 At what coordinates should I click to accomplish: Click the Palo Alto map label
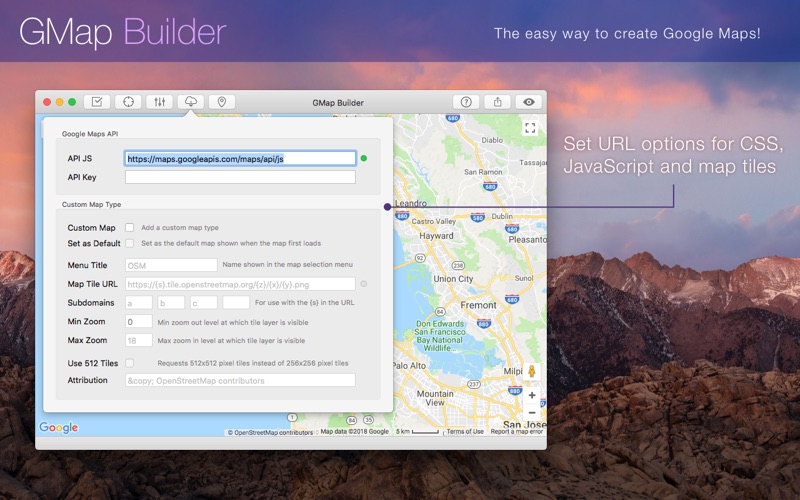coord(410,366)
